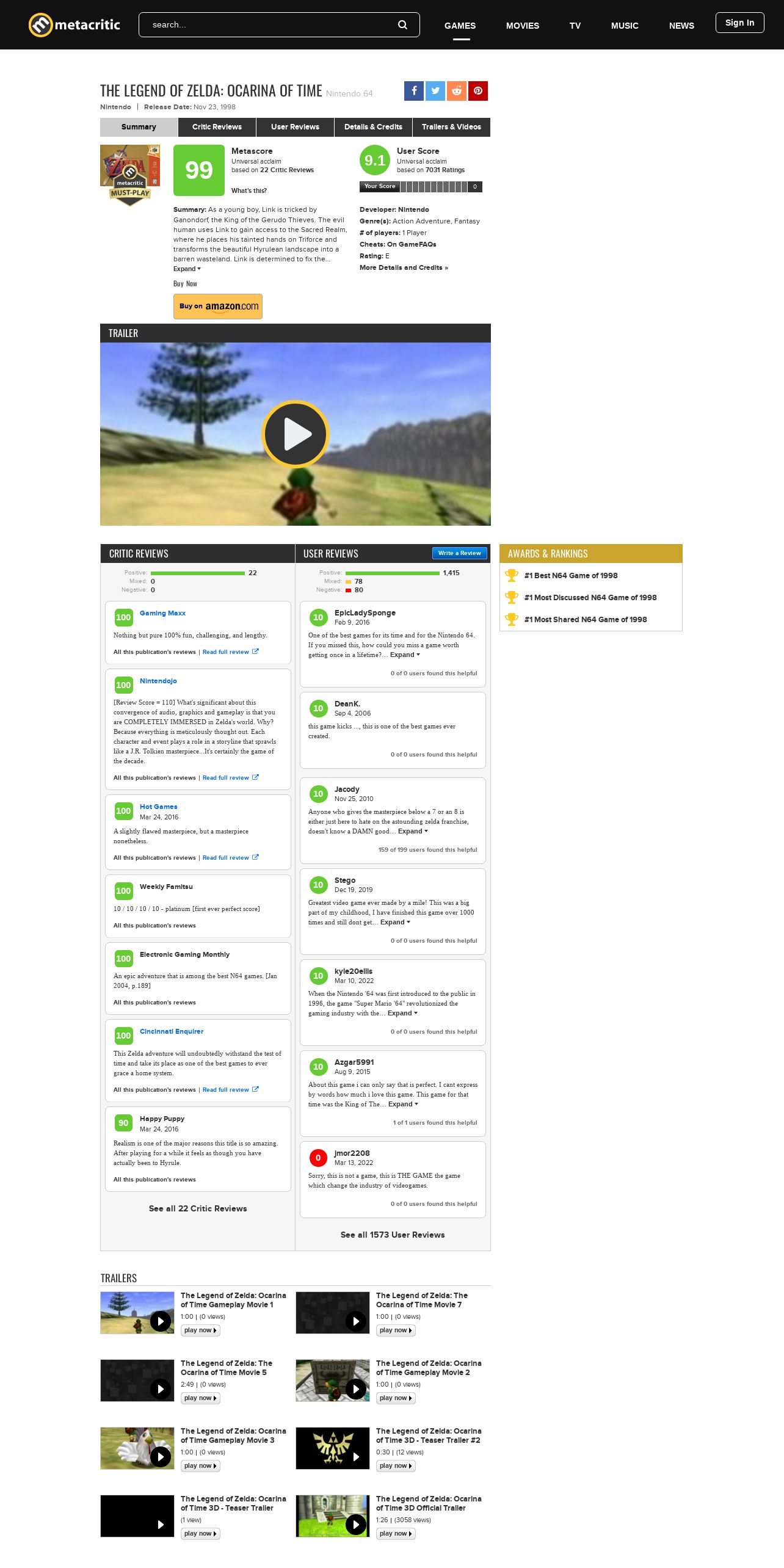Switch to Trailers & Videos tab
Screen dimensions: 784x1568
(451, 127)
